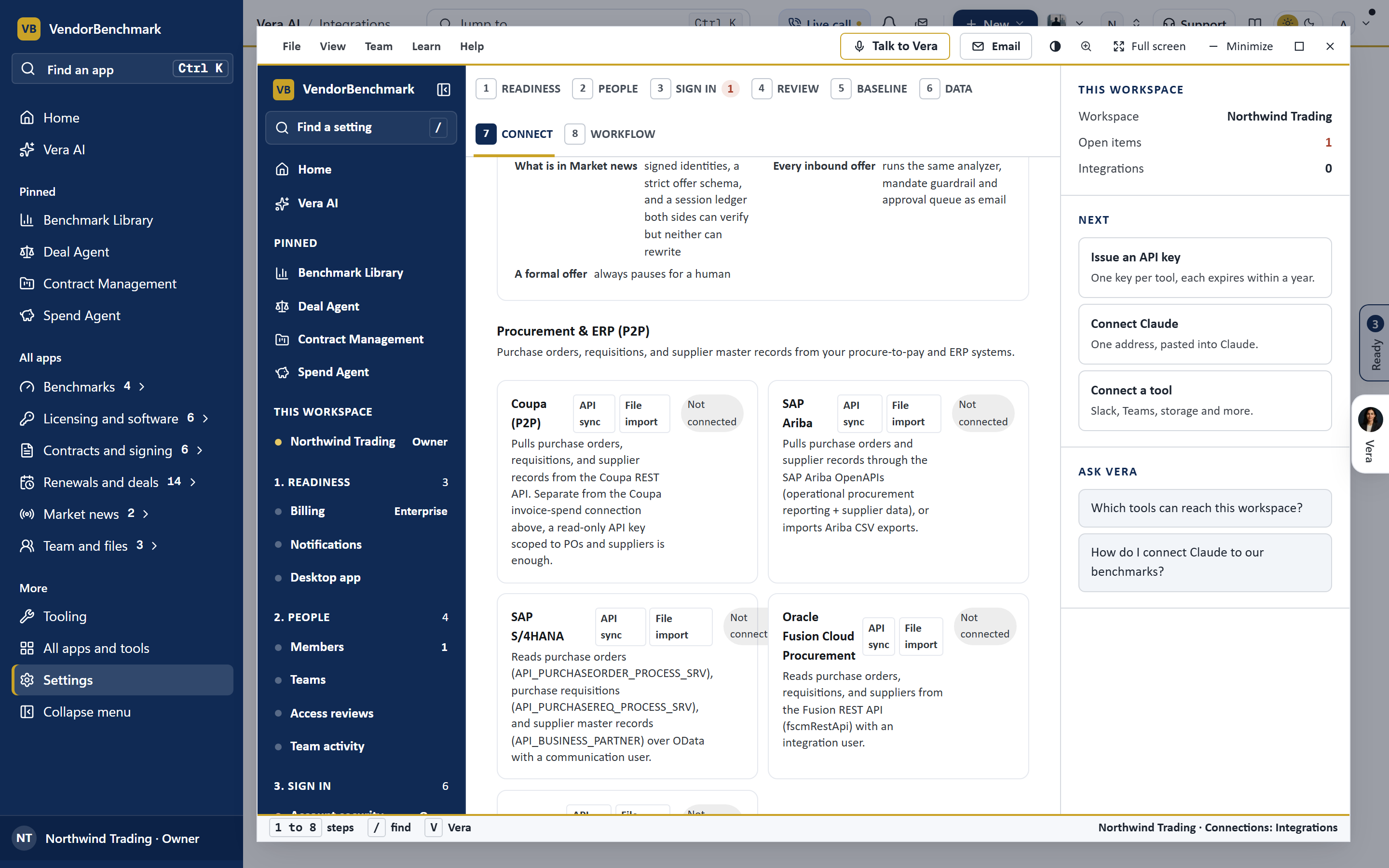This screenshot has width=1389, height=868.
Task: Switch to the Baseline step tab
Action: coord(869,89)
